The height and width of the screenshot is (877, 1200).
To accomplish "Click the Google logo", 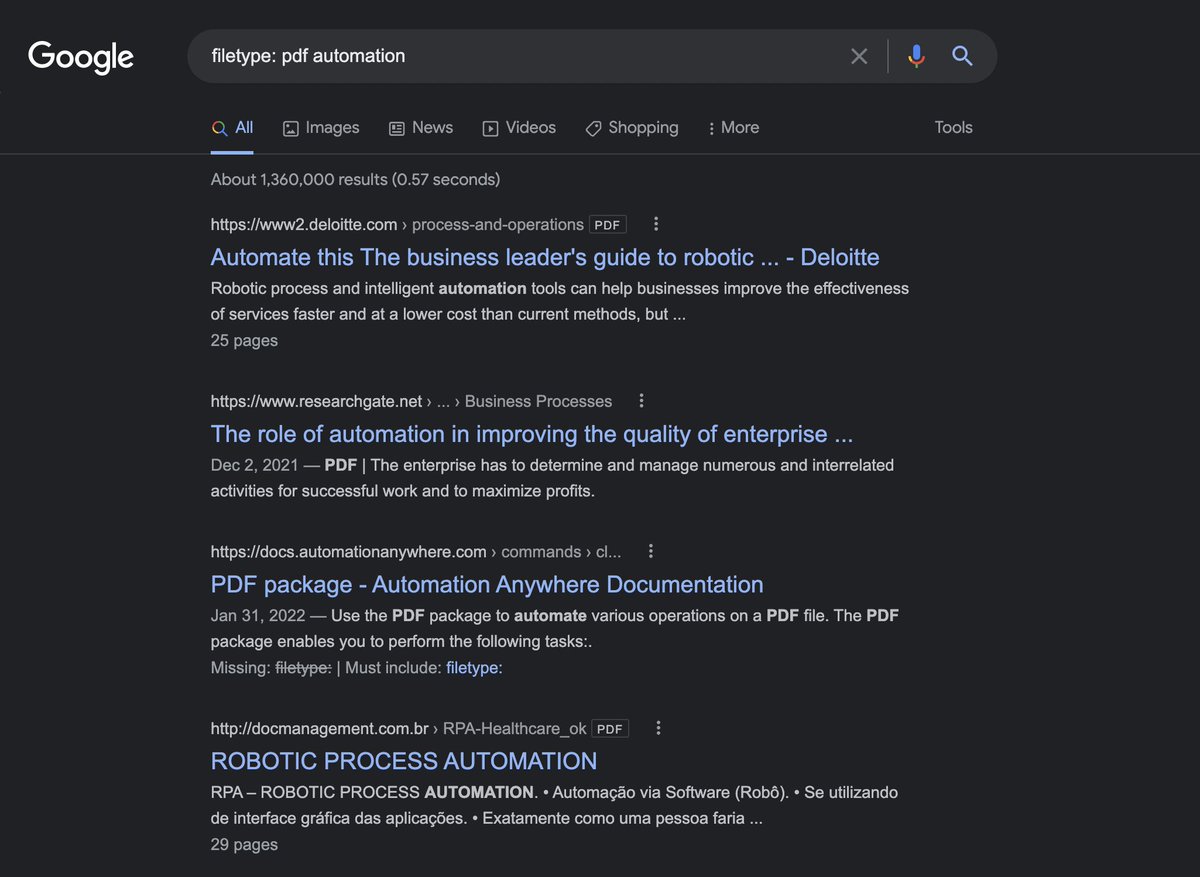I will [x=81, y=57].
